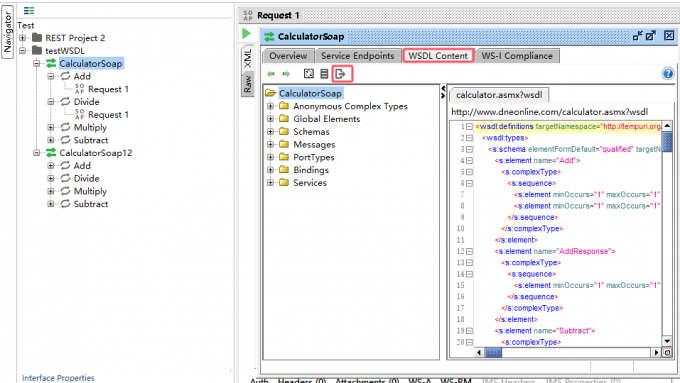Viewport: 680px width, 383px height.
Task: Expand the Multiply operation under CalculatorSoap
Action: click(x=51, y=127)
